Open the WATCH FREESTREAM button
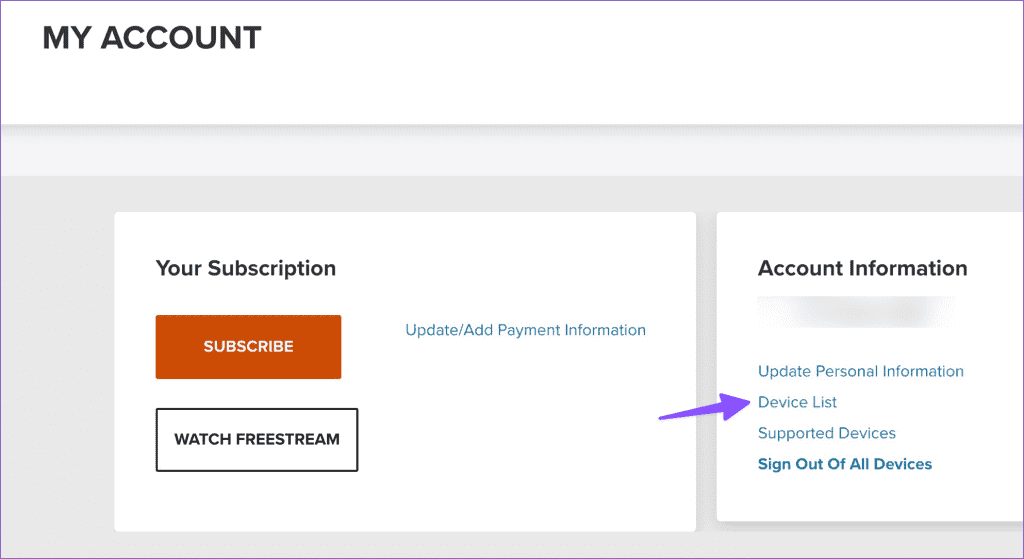Screen dimensions: 1024x559 click(257, 439)
